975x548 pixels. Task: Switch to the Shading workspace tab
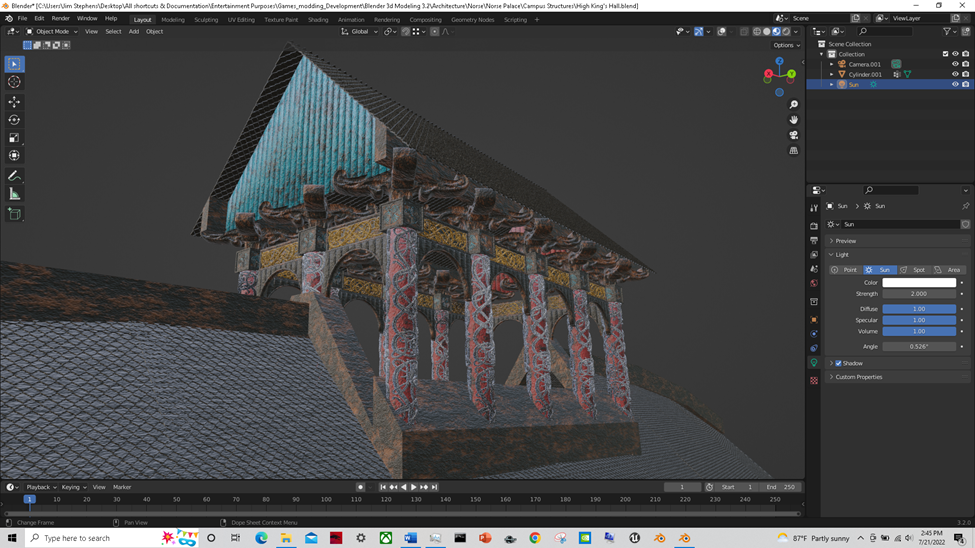(317, 19)
